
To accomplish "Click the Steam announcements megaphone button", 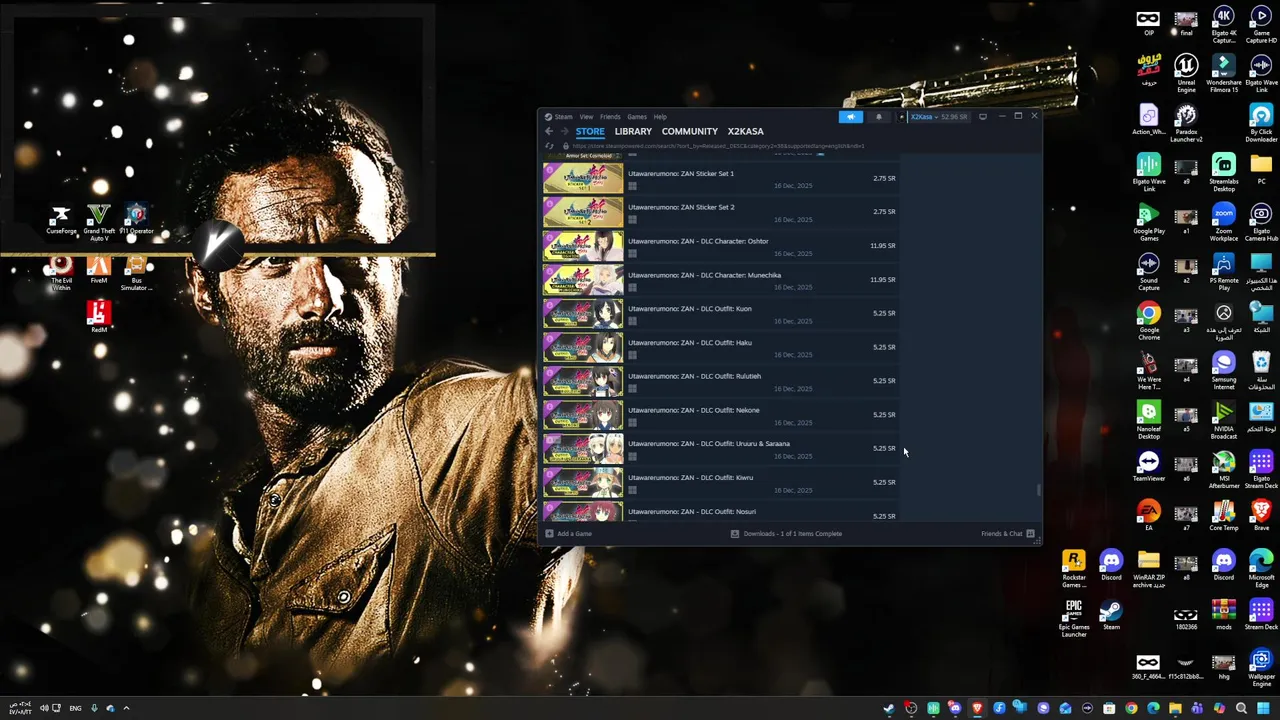I will pyautogui.click(x=850, y=117).
